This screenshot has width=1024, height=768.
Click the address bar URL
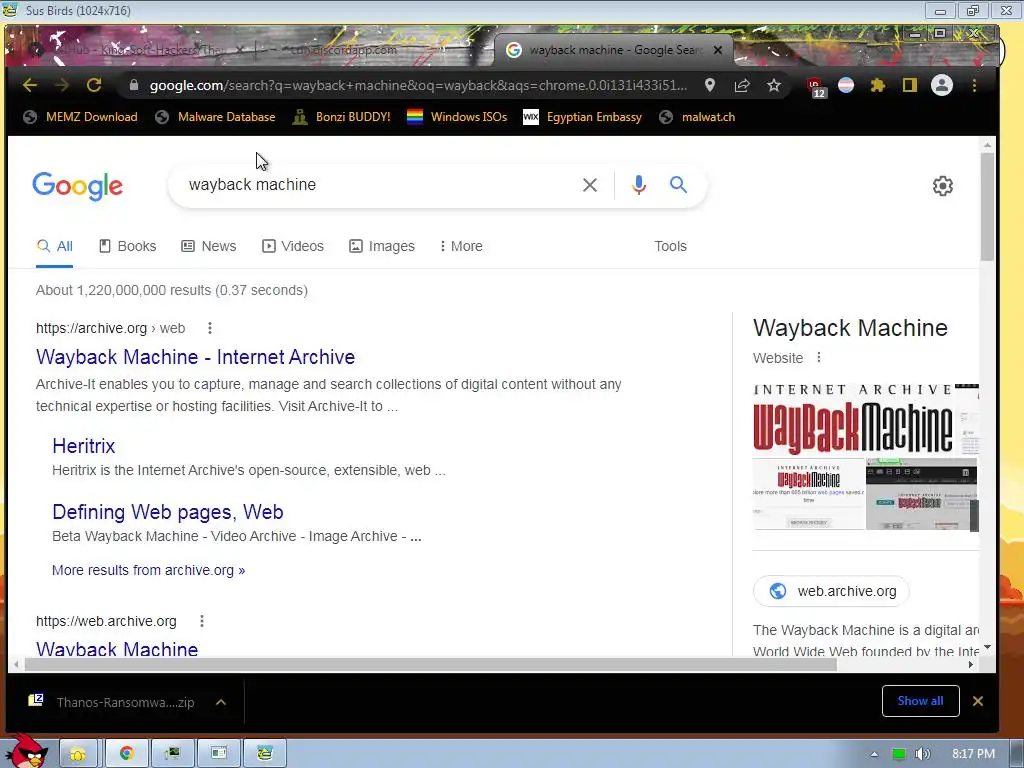click(x=418, y=86)
